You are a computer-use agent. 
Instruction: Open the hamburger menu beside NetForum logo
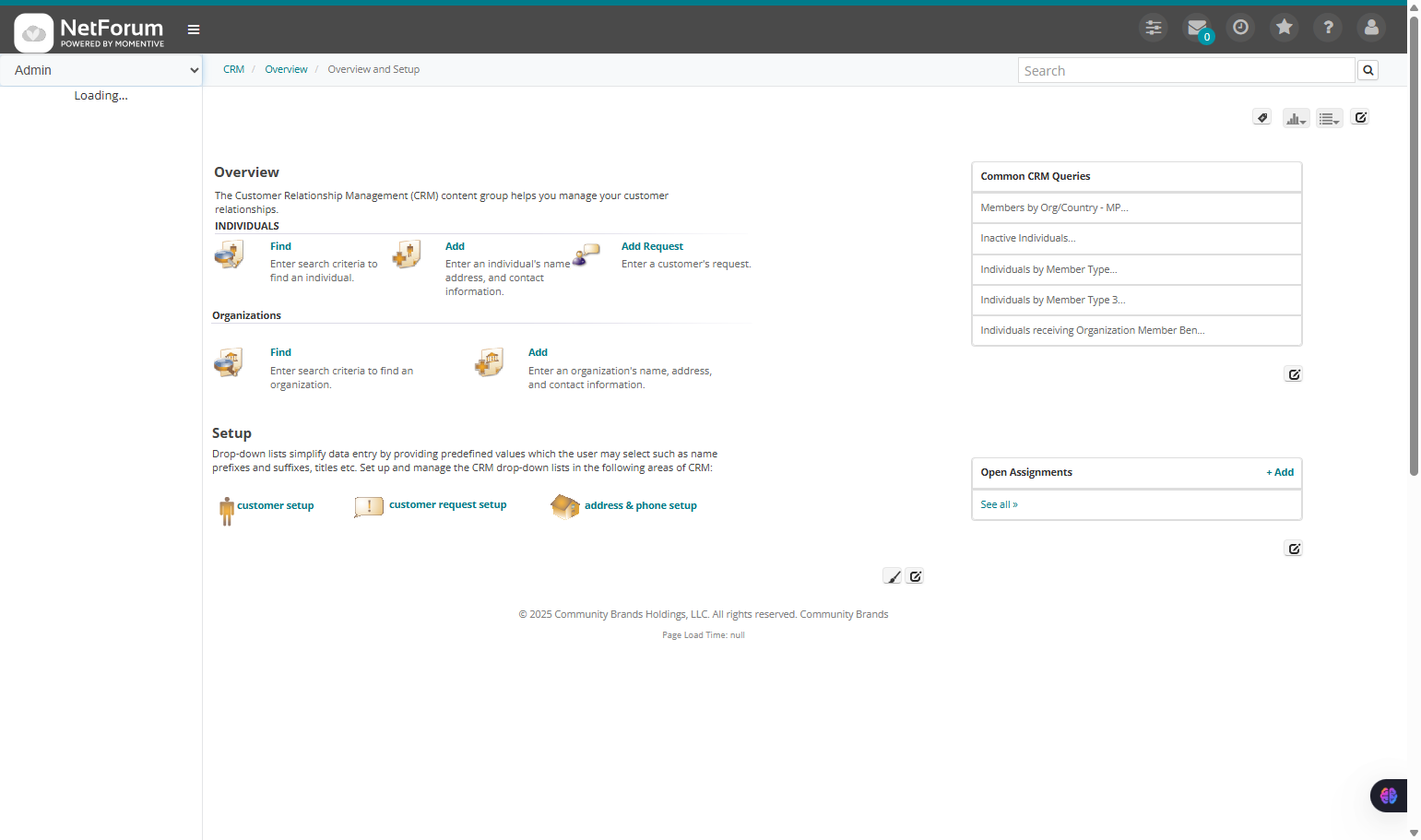pos(194,30)
